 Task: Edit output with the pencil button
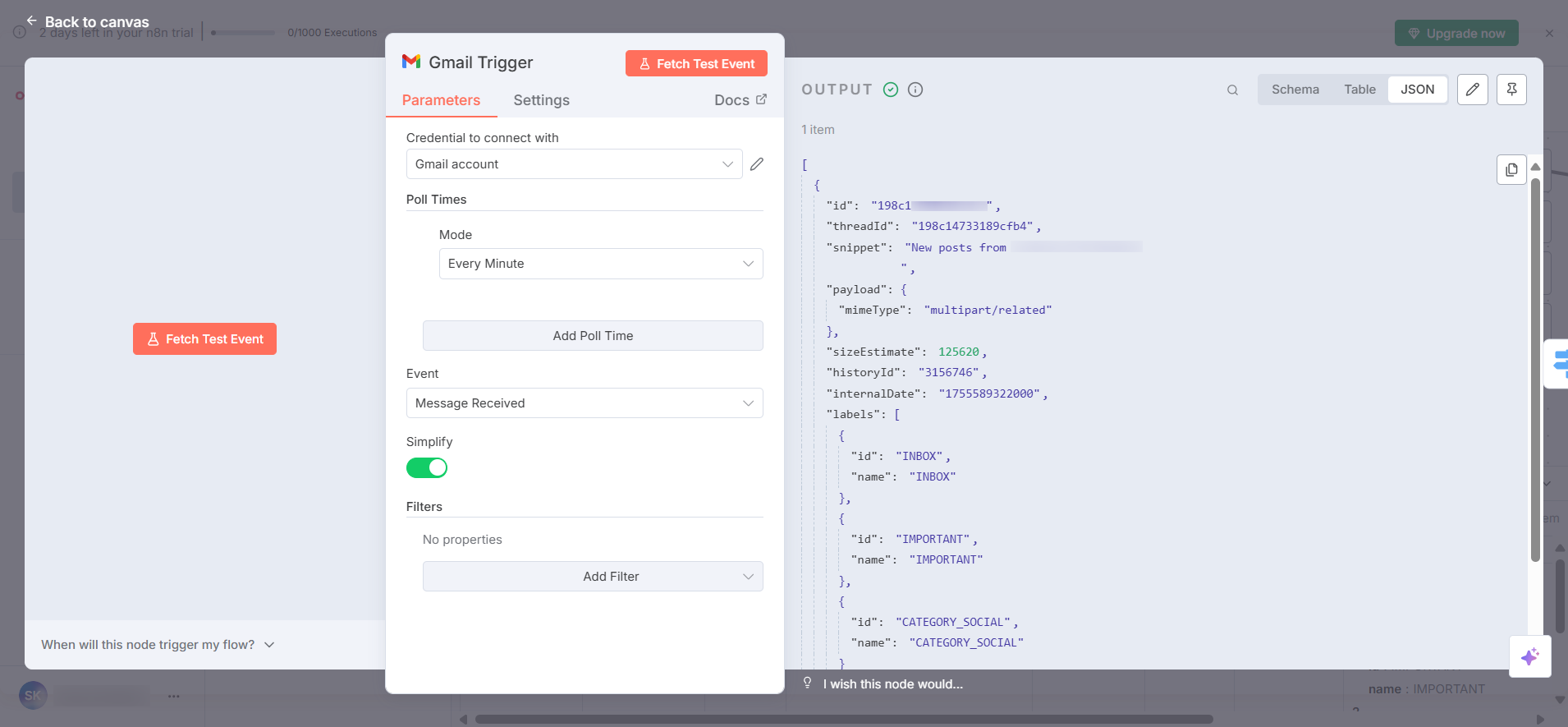1473,90
